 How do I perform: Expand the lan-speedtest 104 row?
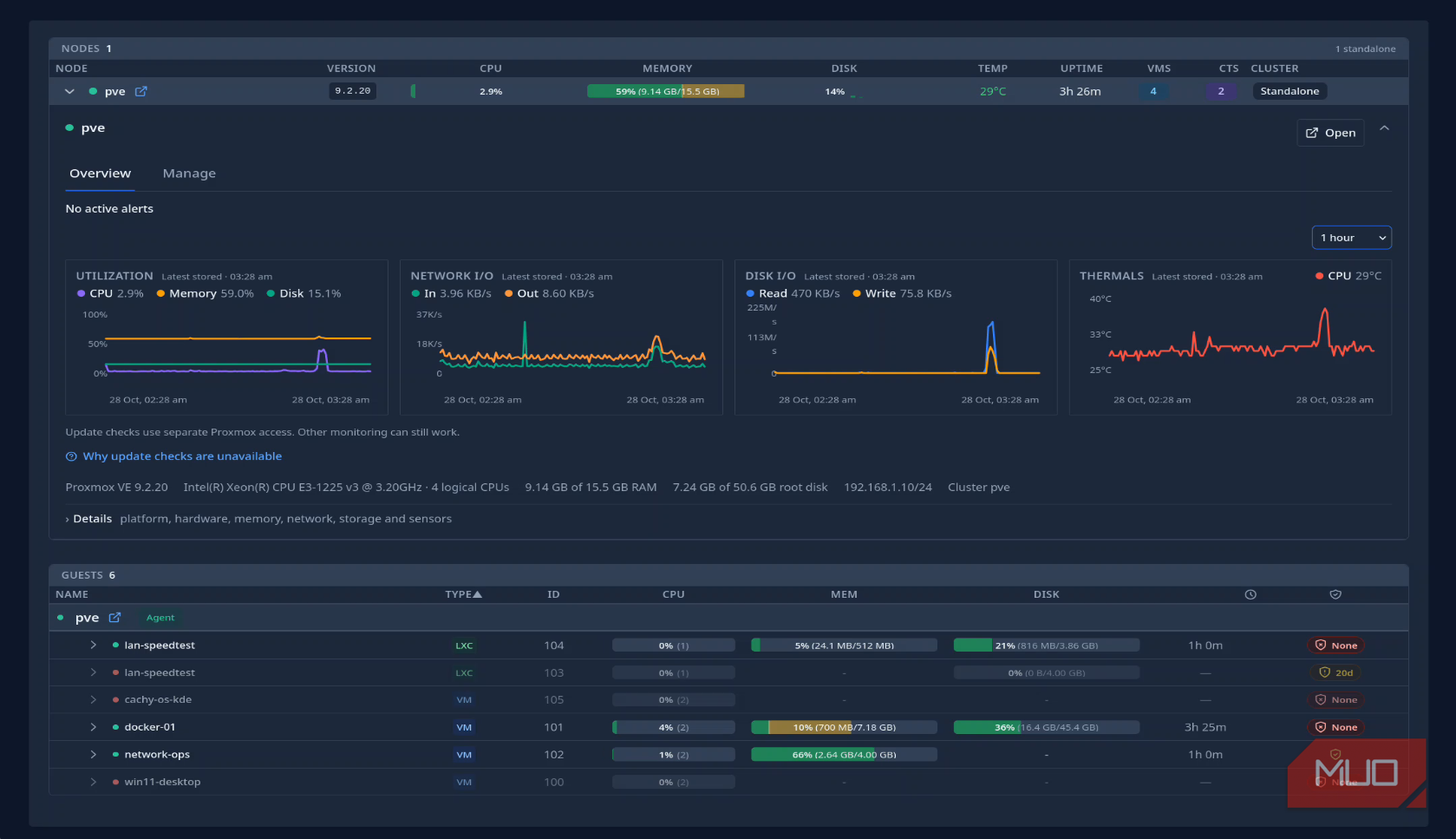tap(93, 646)
